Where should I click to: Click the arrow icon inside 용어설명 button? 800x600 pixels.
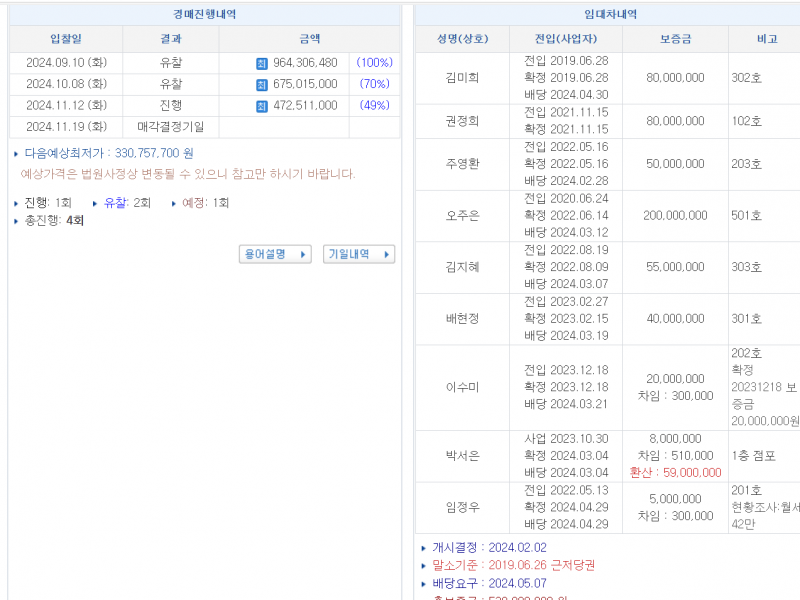click(305, 254)
